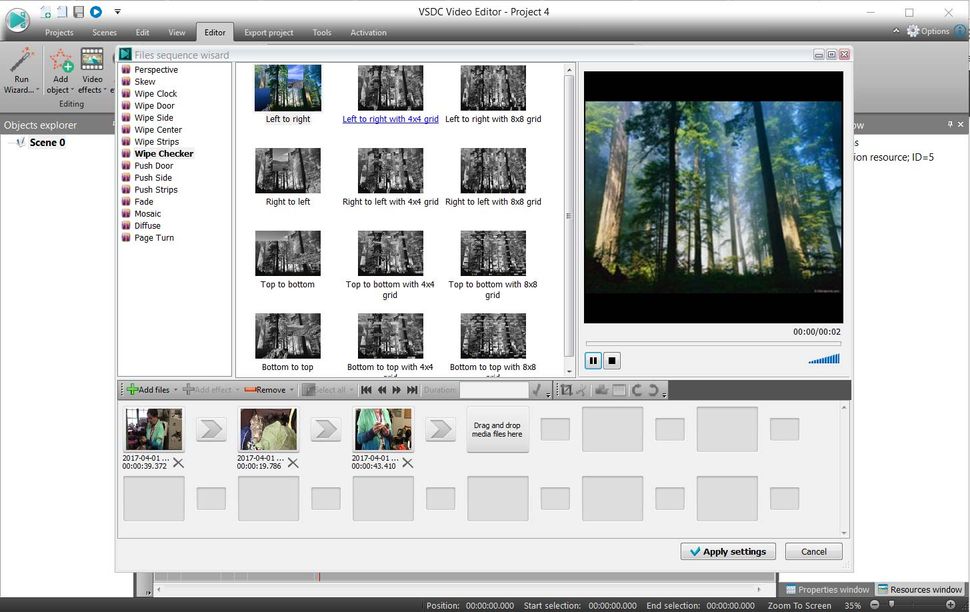Jump to first frame with skip-back icon
The width and height of the screenshot is (970, 612).
[x=366, y=390]
